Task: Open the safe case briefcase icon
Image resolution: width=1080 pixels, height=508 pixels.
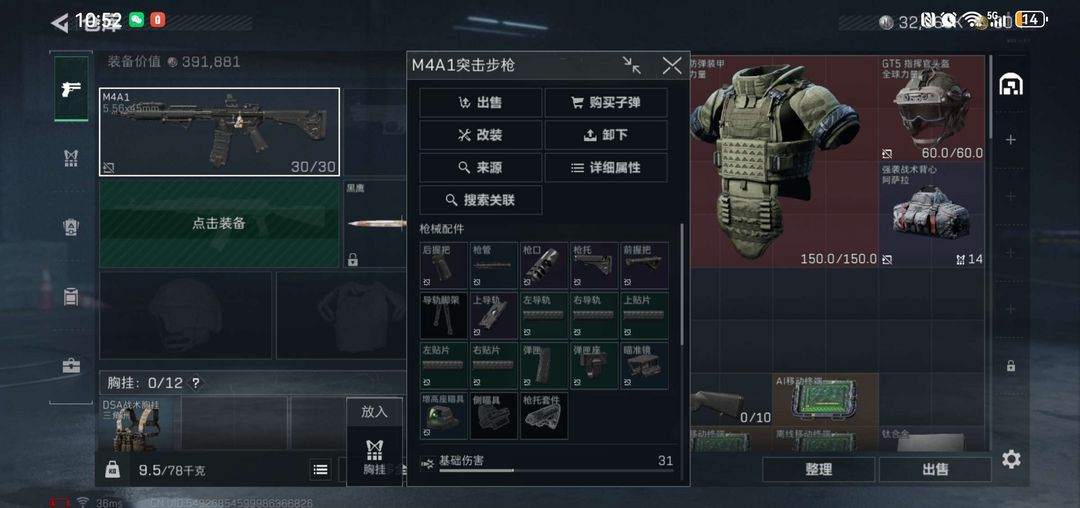Action: pos(71,366)
